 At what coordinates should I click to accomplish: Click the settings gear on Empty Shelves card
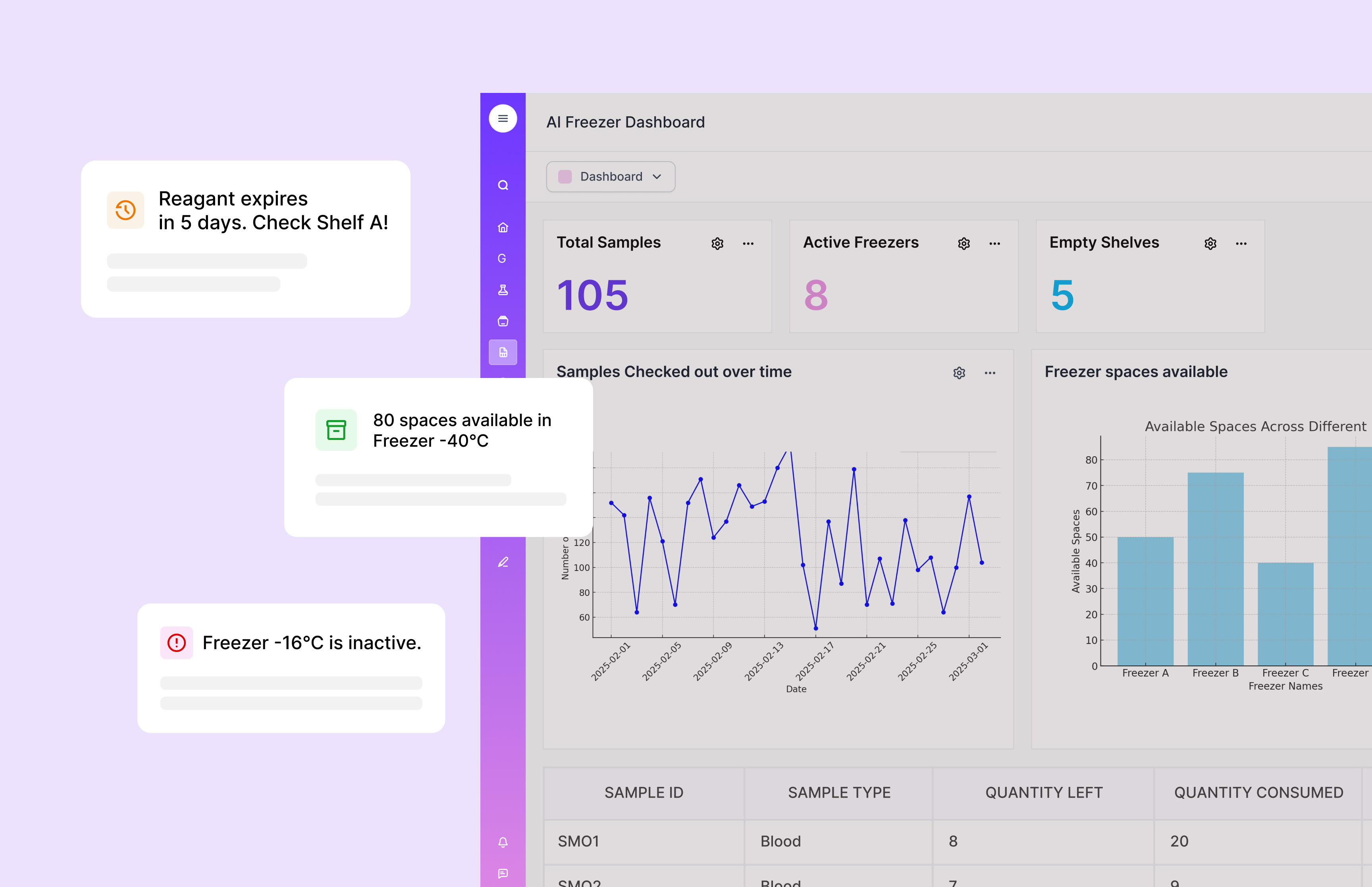coord(1210,244)
